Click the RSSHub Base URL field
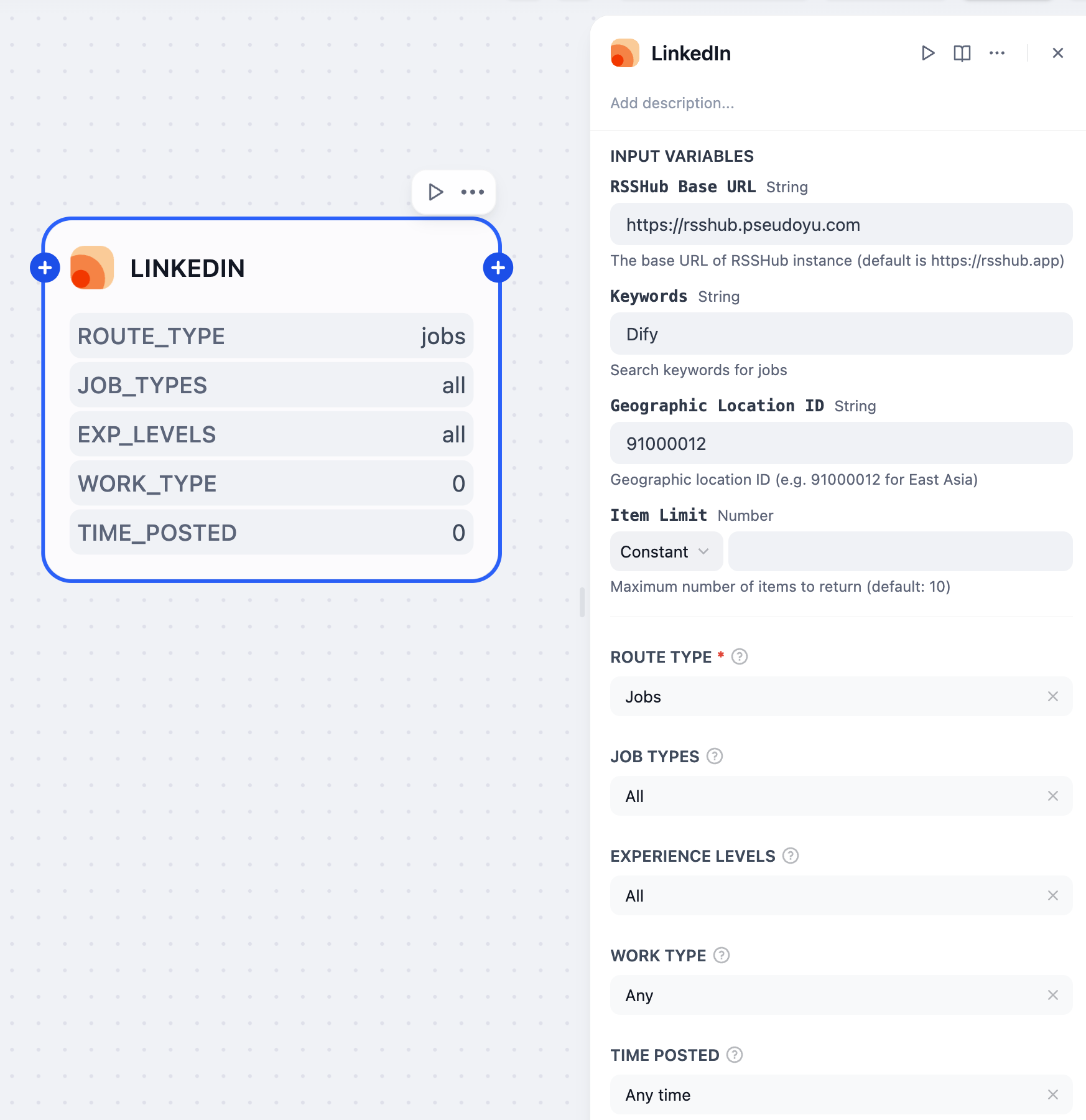 [x=840, y=225]
